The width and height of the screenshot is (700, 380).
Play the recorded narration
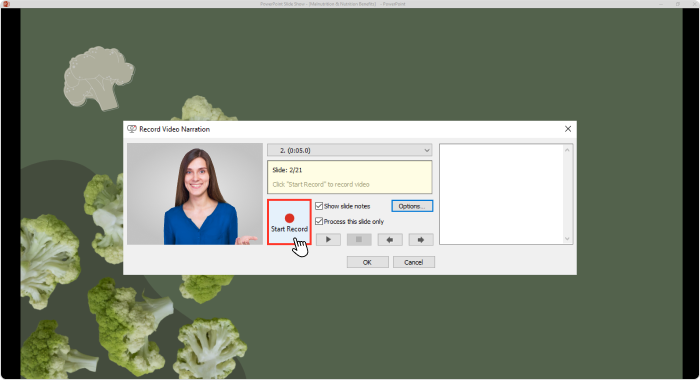click(328, 240)
